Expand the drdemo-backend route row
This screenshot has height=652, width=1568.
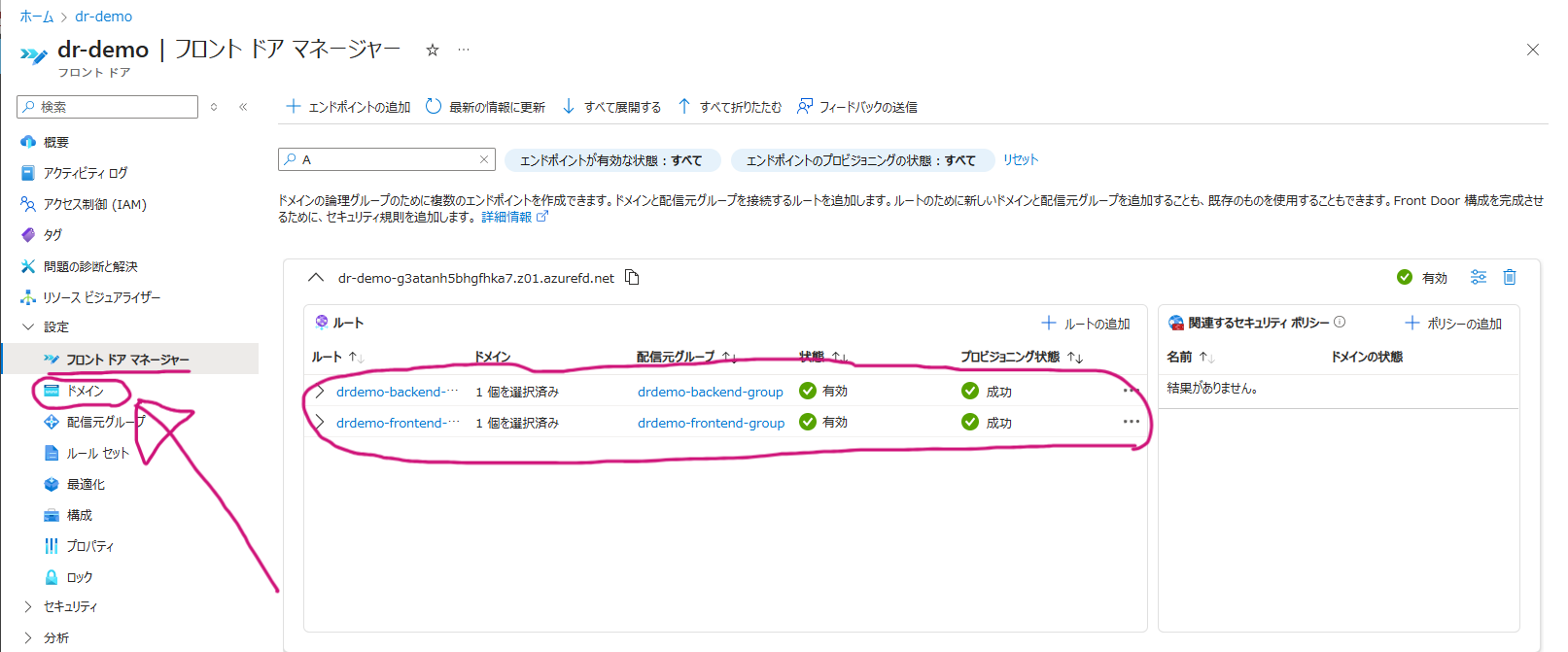point(319,392)
